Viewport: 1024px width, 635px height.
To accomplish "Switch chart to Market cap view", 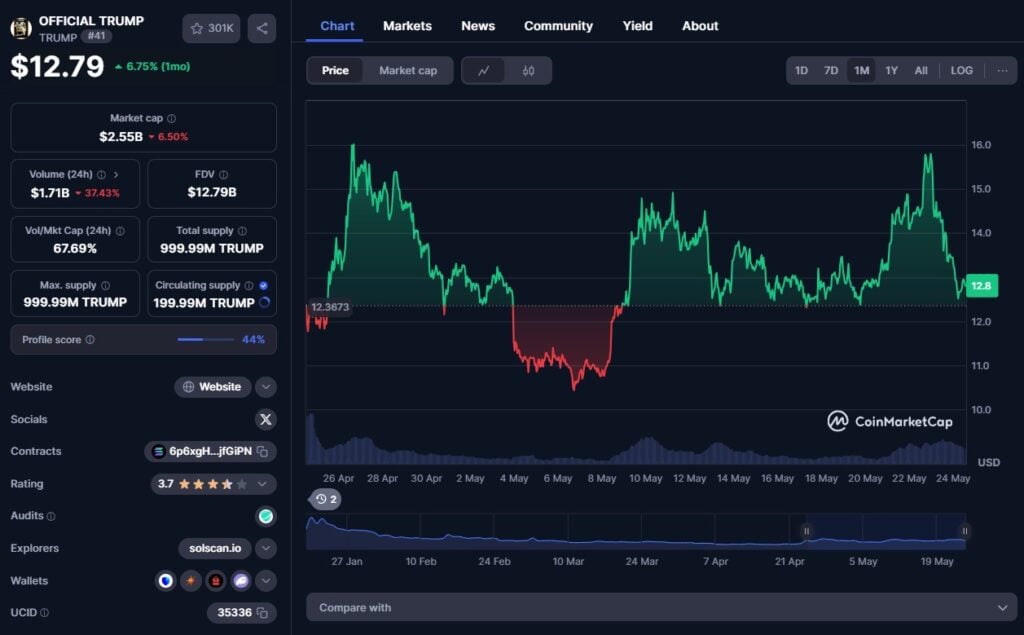I will pyautogui.click(x=408, y=71).
